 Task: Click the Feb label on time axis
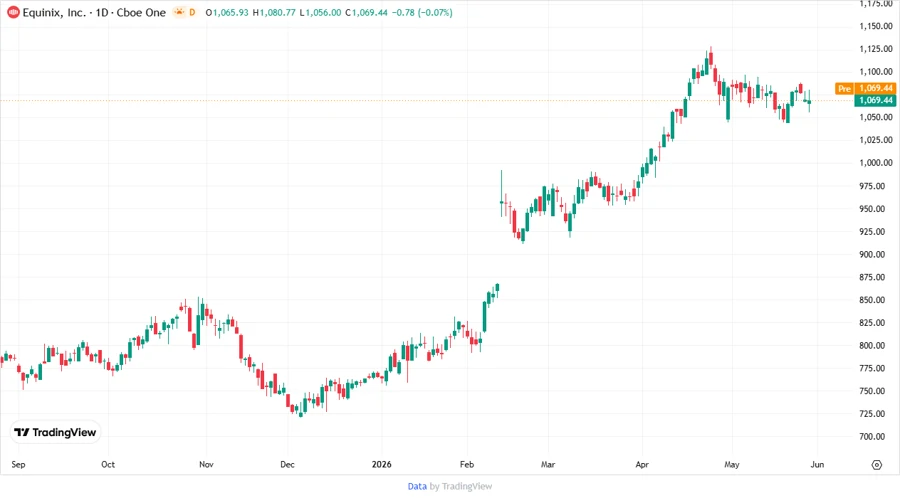[467, 465]
